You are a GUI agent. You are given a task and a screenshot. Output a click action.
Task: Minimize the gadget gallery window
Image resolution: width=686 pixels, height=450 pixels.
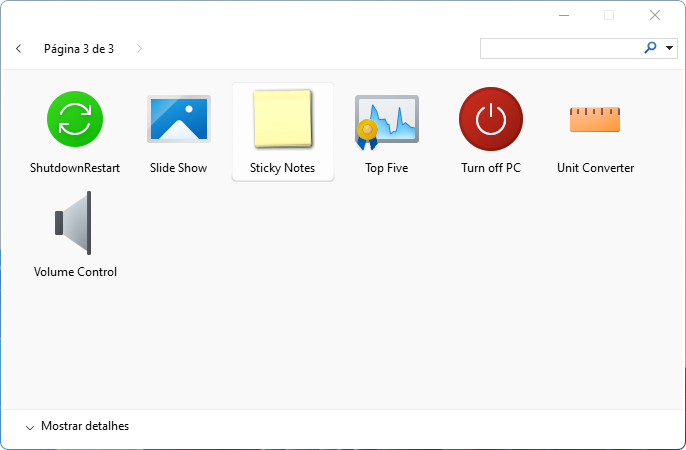564,15
